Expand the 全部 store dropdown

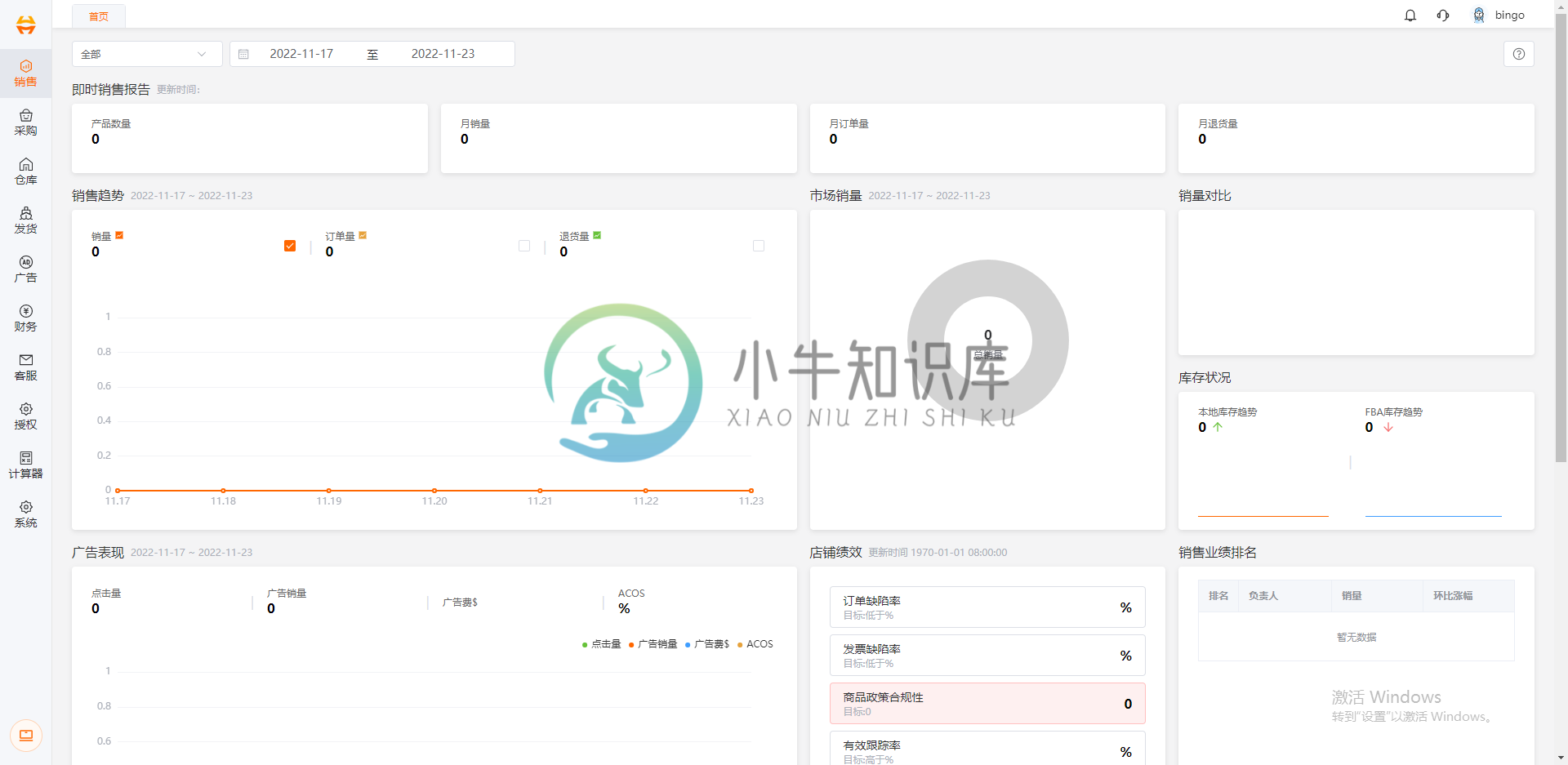tap(147, 54)
